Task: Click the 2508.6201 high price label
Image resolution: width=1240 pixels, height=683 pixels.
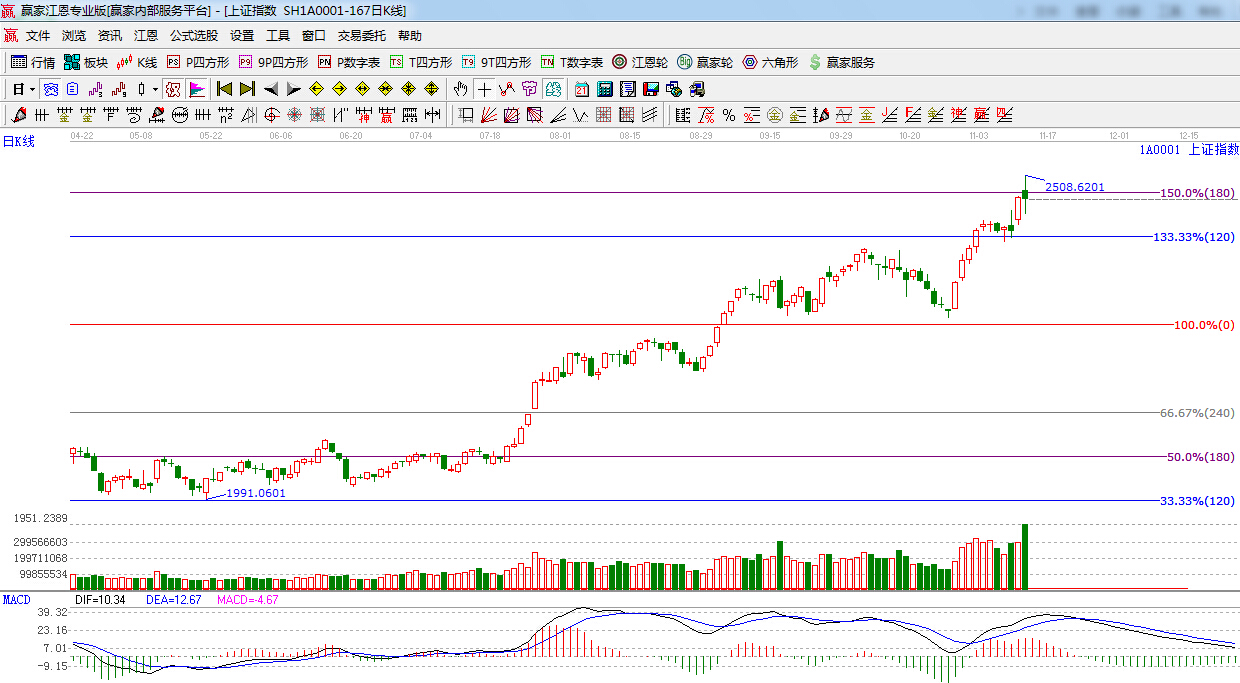Action: pyautogui.click(x=1074, y=187)
